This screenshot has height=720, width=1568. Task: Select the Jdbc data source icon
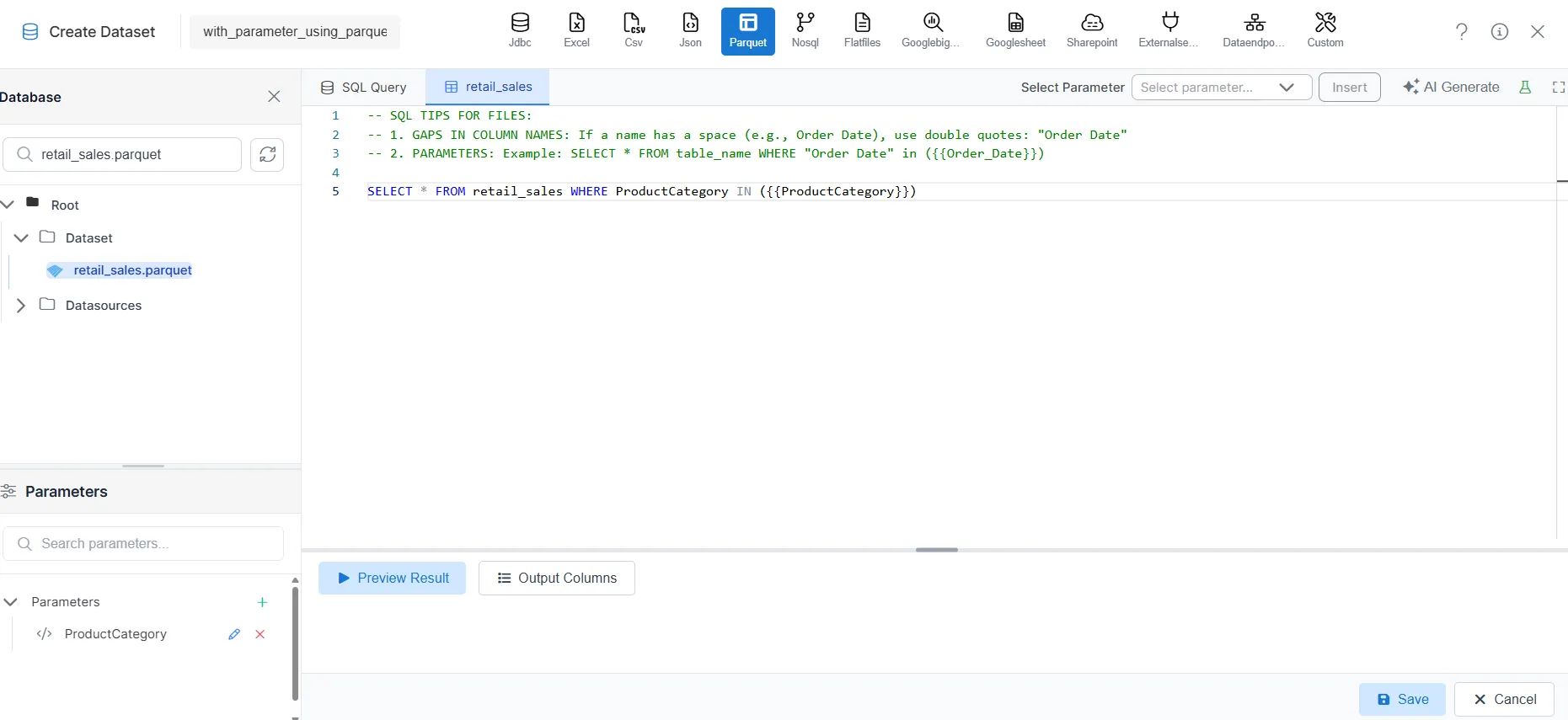click(520, 30)
